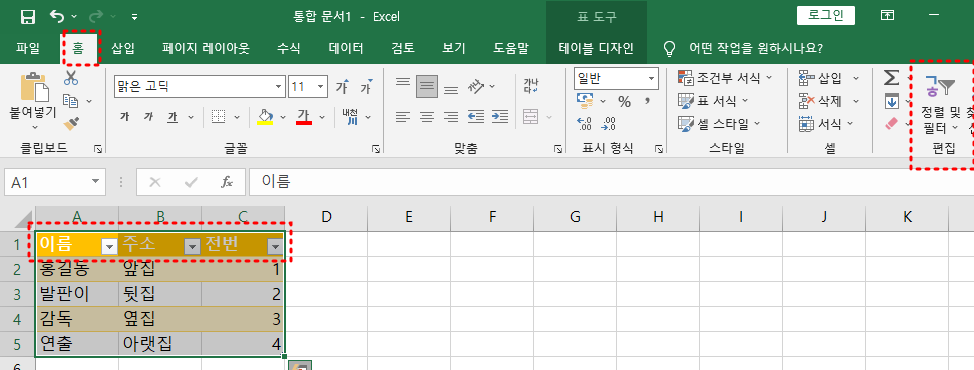Open the font size 11 combo box
This screenshot has width=974, height=370.
(308, 87)
